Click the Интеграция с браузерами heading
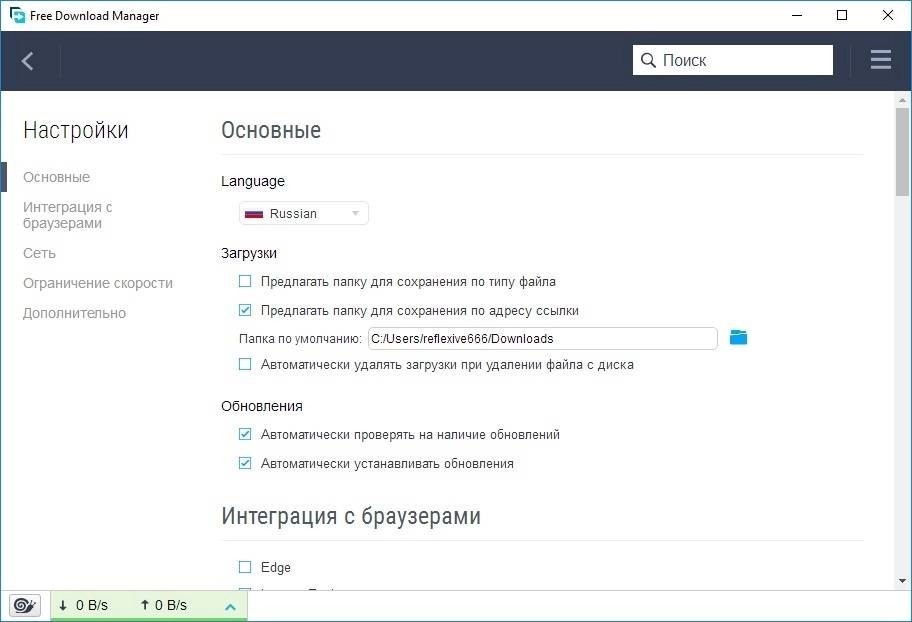Viewport: 912px width, 622px height. click(x=351, y=516)
